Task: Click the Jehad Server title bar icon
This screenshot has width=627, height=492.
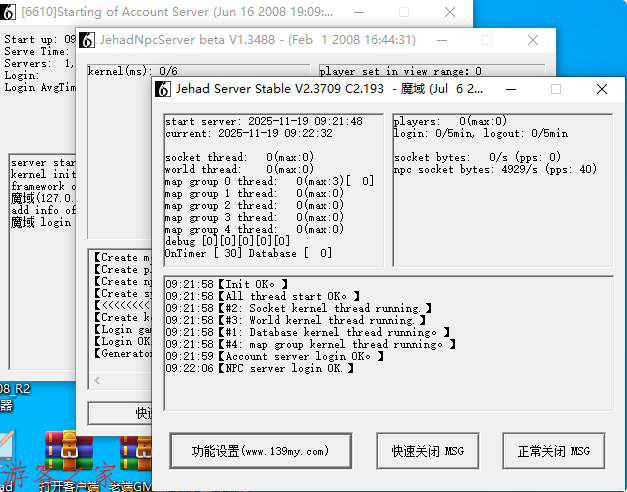Action: (x=164, y=89)
